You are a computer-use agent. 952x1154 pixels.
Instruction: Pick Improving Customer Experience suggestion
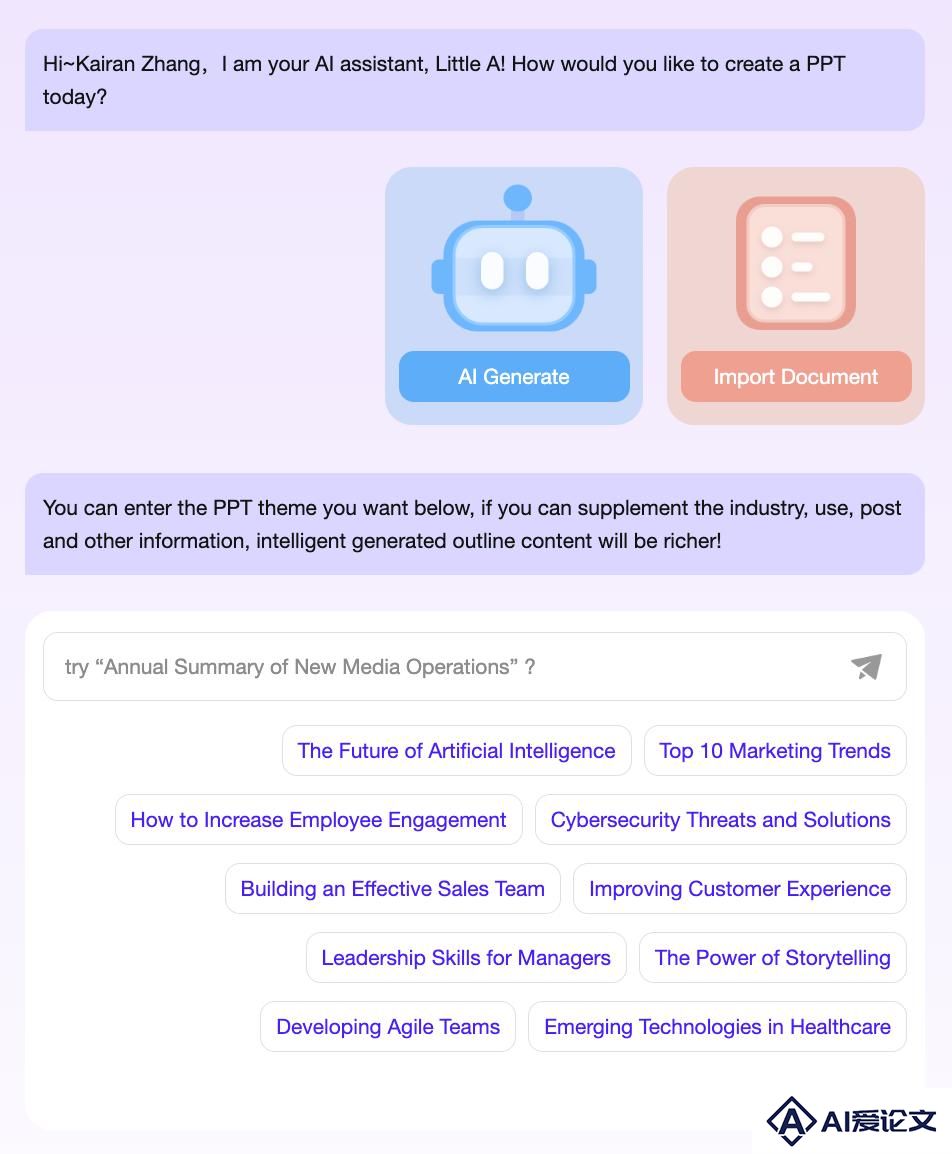tap(739, 889)
